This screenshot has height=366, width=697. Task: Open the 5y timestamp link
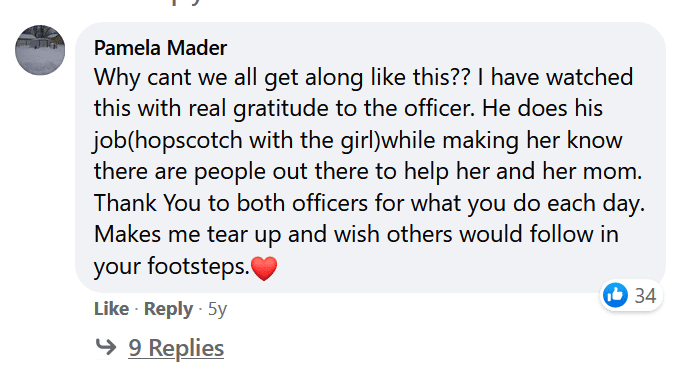point(217,309)
